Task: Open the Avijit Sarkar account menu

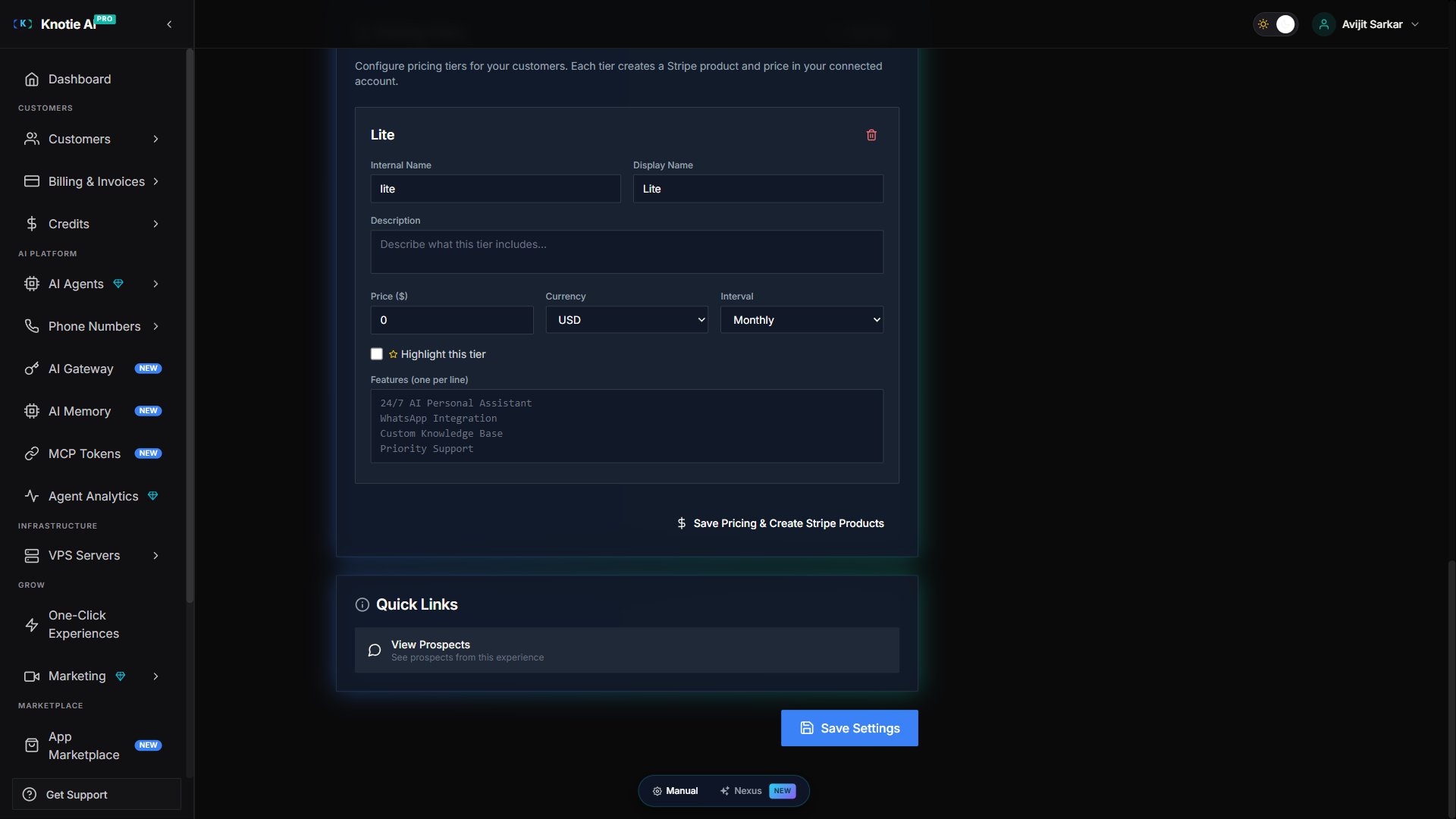Action: pos(1367,24)
